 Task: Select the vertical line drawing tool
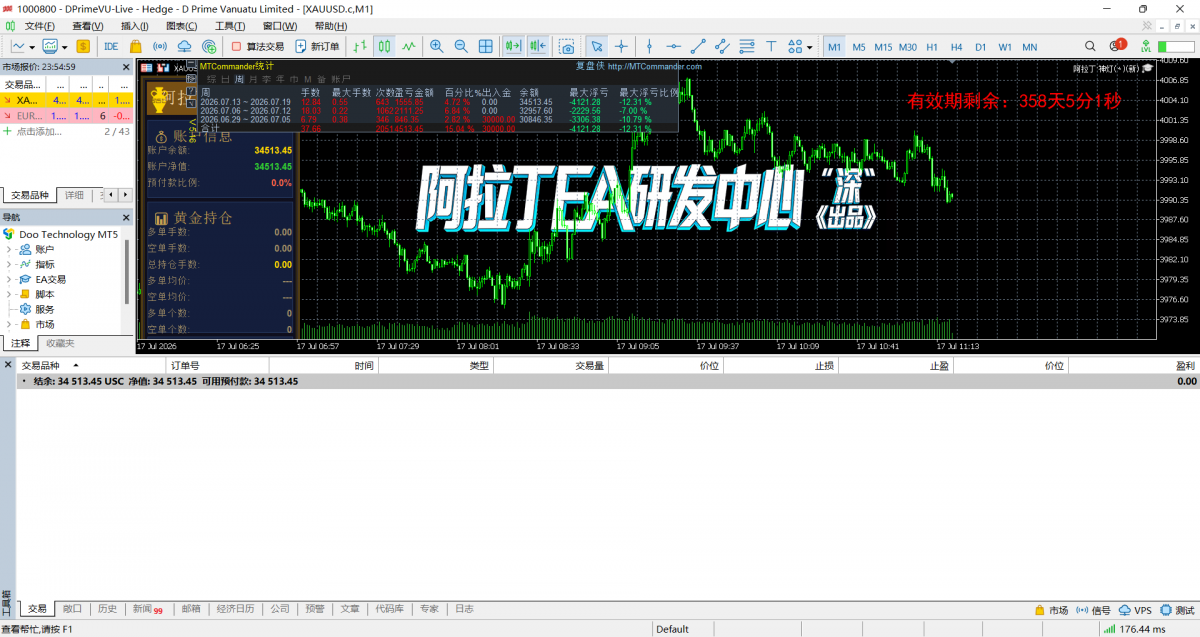[x=650, y=46]
